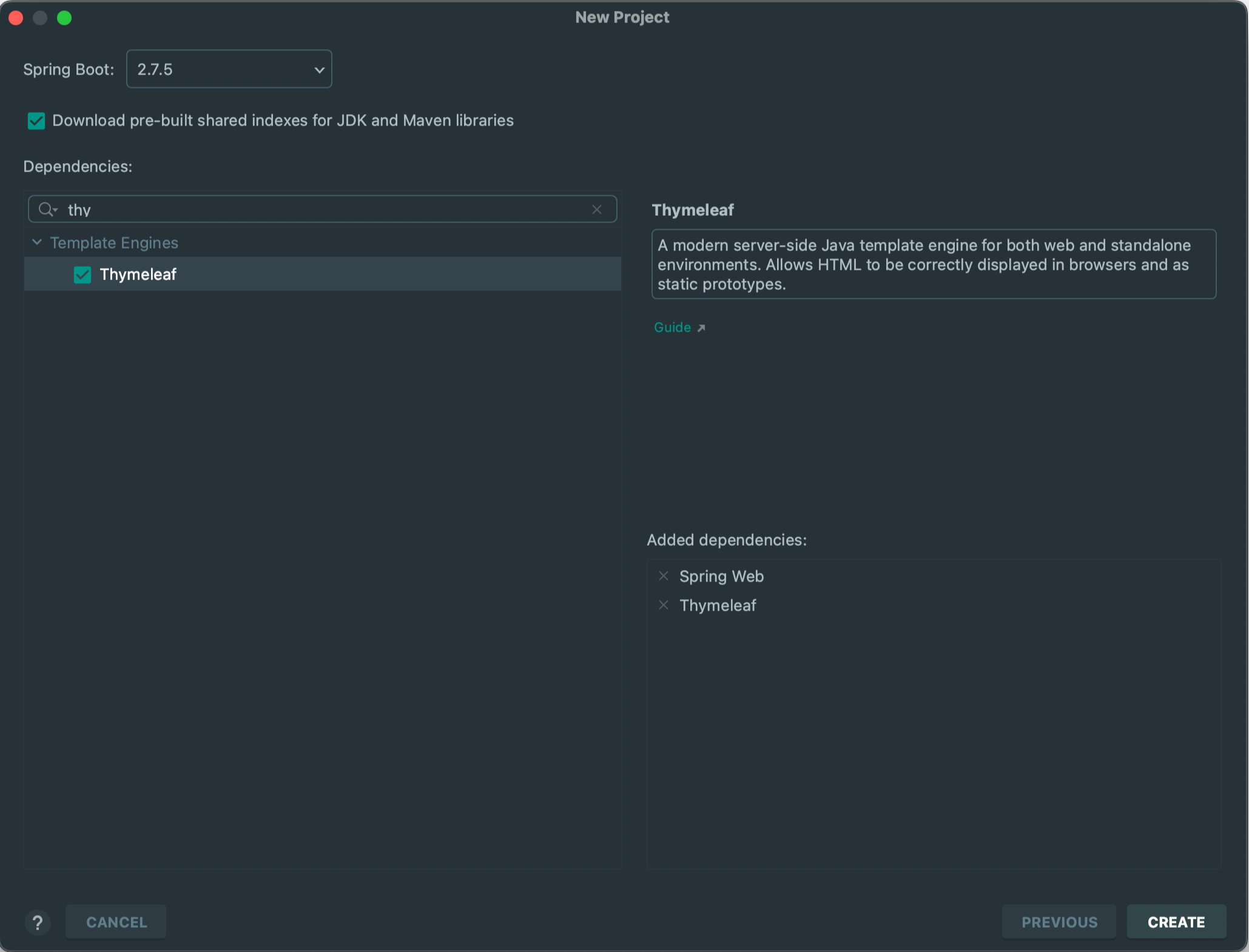This screenshot has height=952, width=1249.
Task: Click the Spring Boot dropdown arrow chevron
Action: (319, 70)
